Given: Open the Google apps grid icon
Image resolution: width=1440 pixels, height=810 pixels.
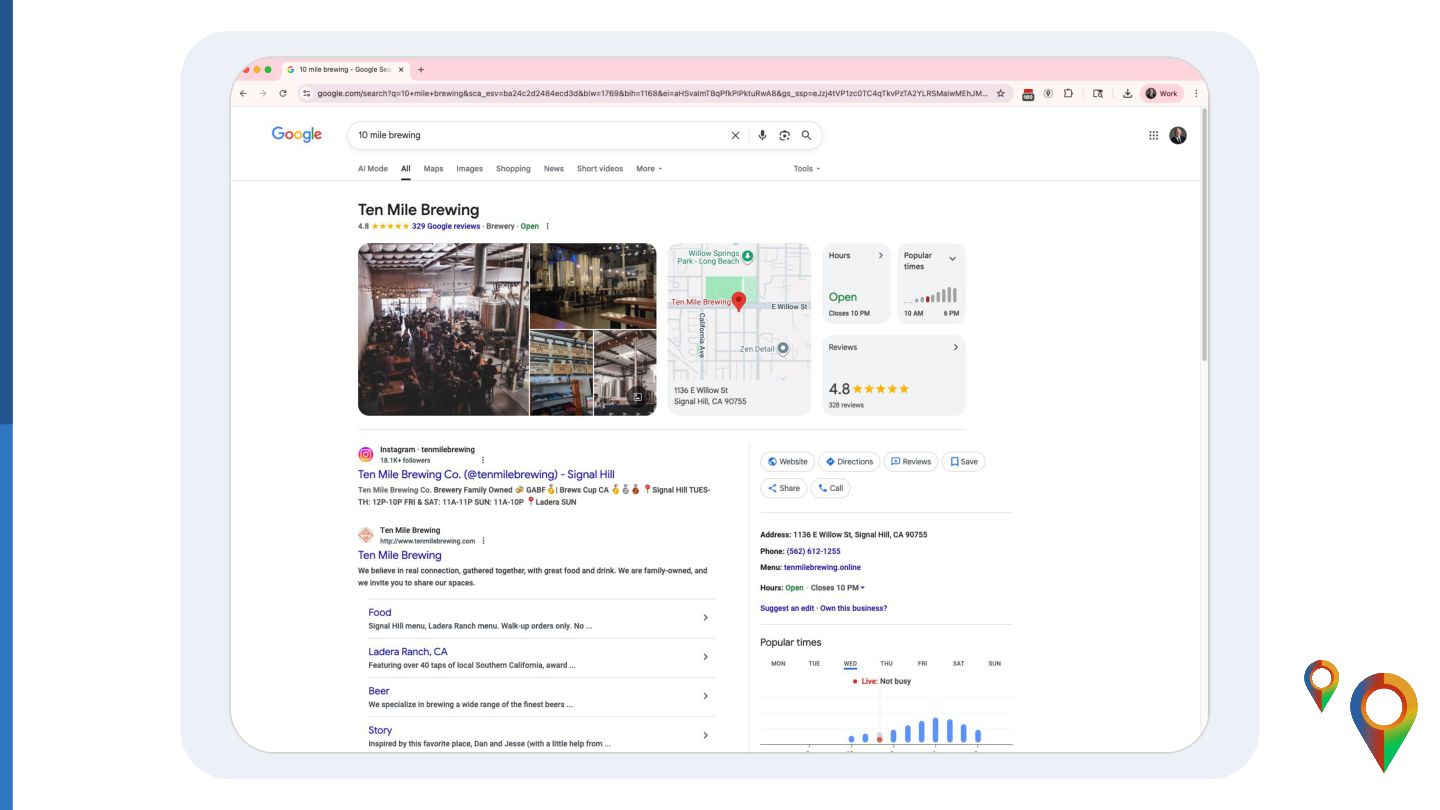Looking at the screenshot, I should point(1153,135).
